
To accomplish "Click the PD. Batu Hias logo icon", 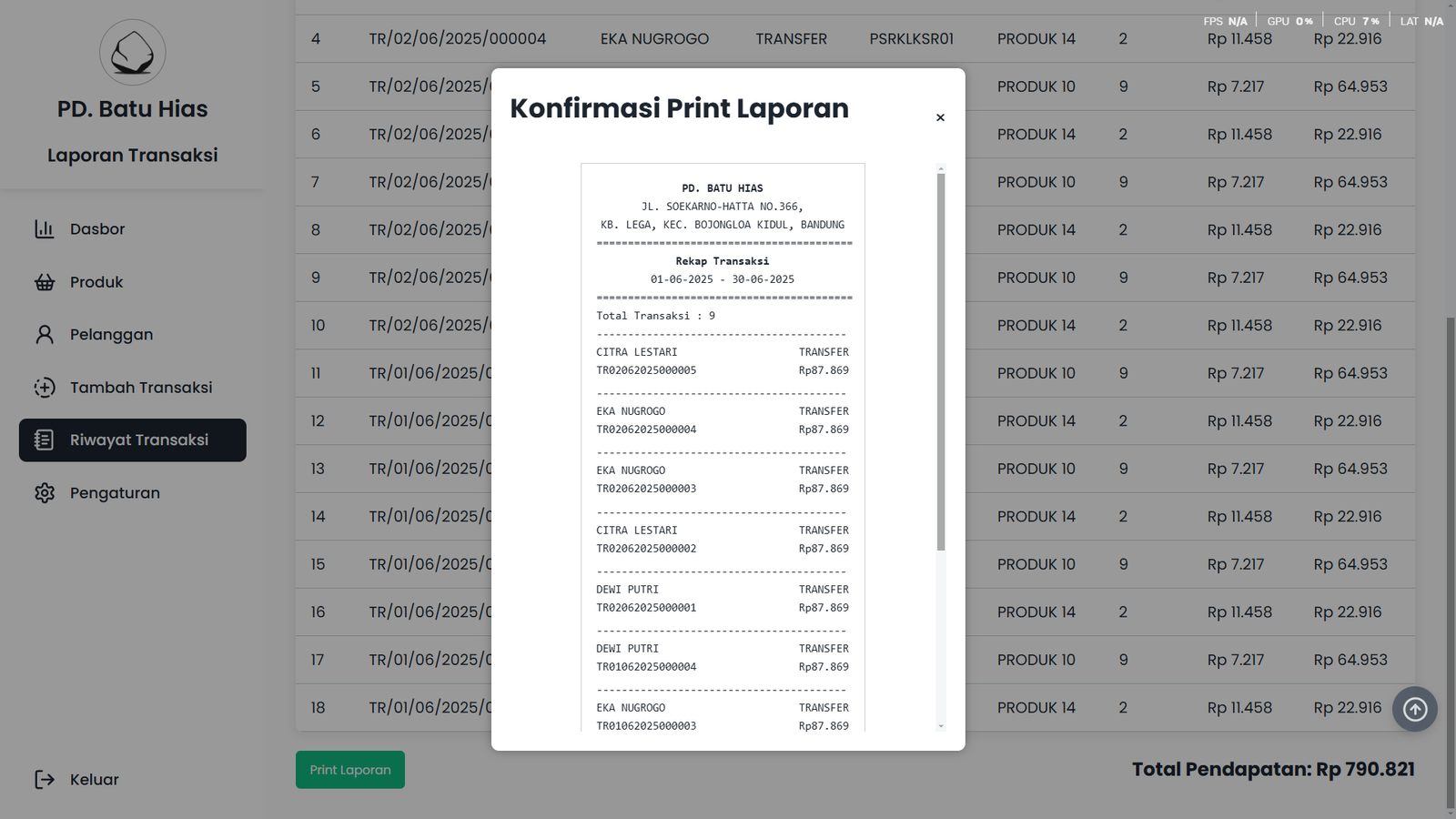I will click(133, 53).
